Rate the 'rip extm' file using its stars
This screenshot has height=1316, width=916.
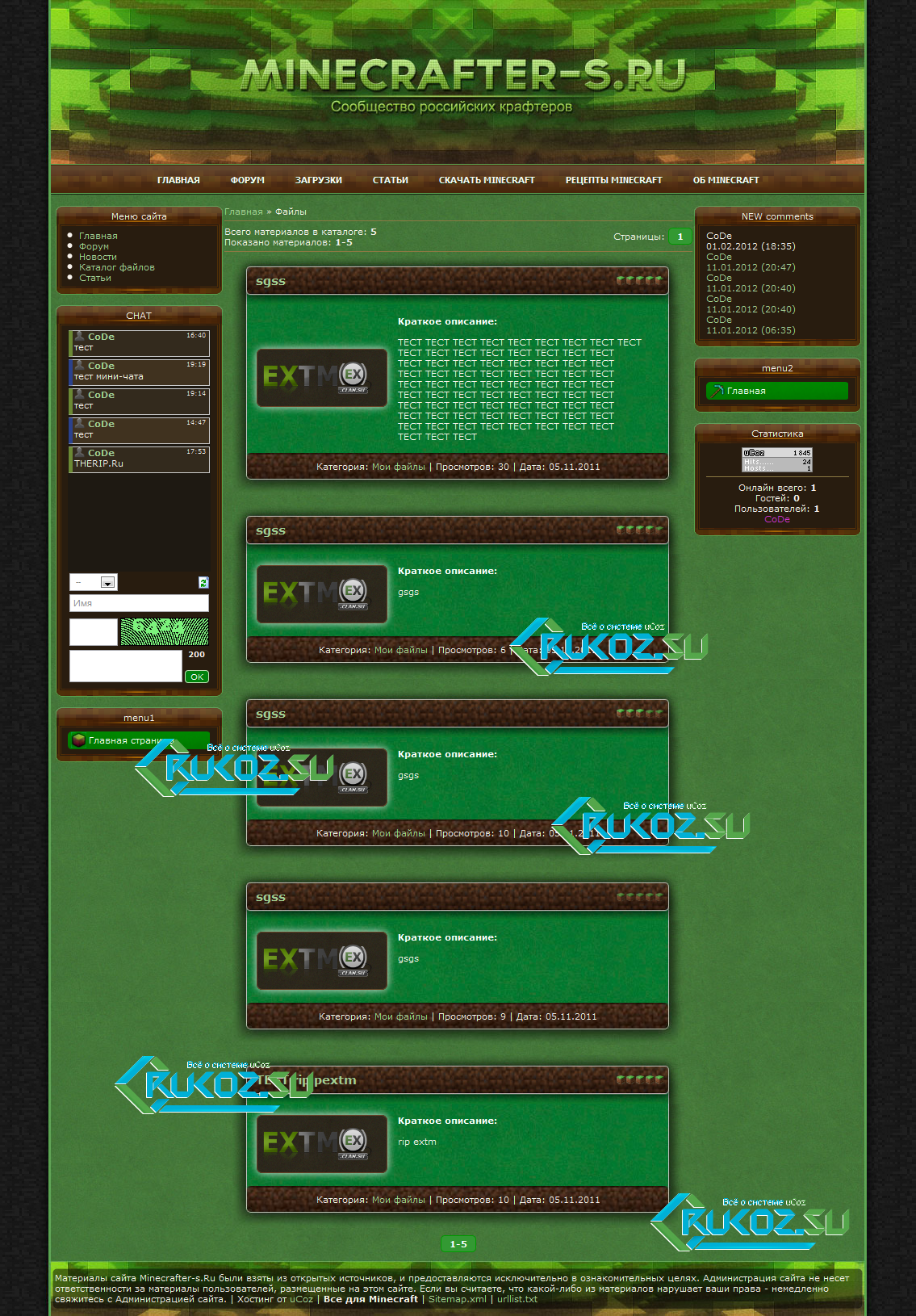point(639,1080)
